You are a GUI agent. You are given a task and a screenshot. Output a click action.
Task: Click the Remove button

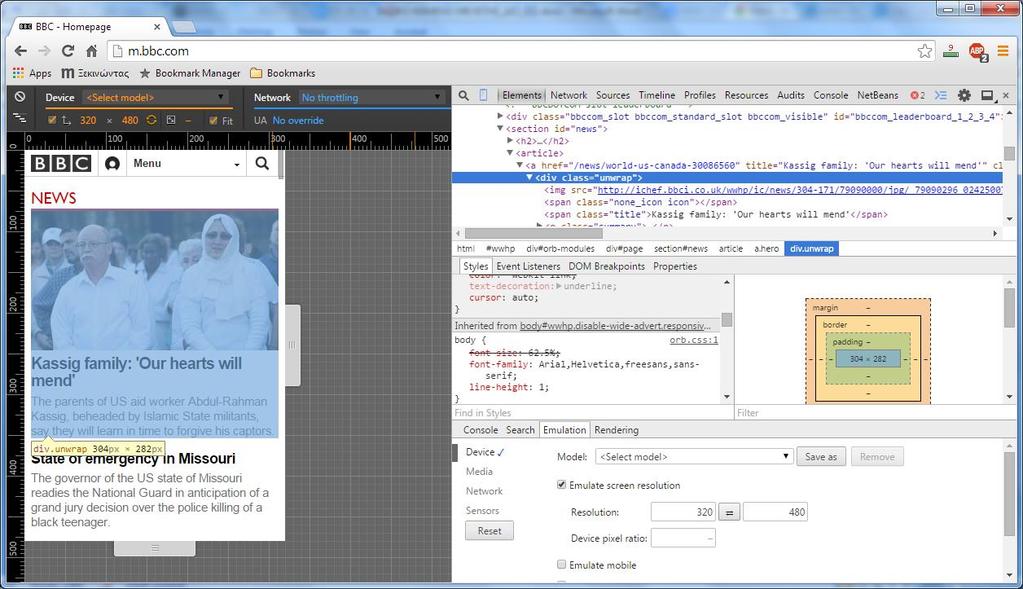pyautogui.click(x=877, y=457)
